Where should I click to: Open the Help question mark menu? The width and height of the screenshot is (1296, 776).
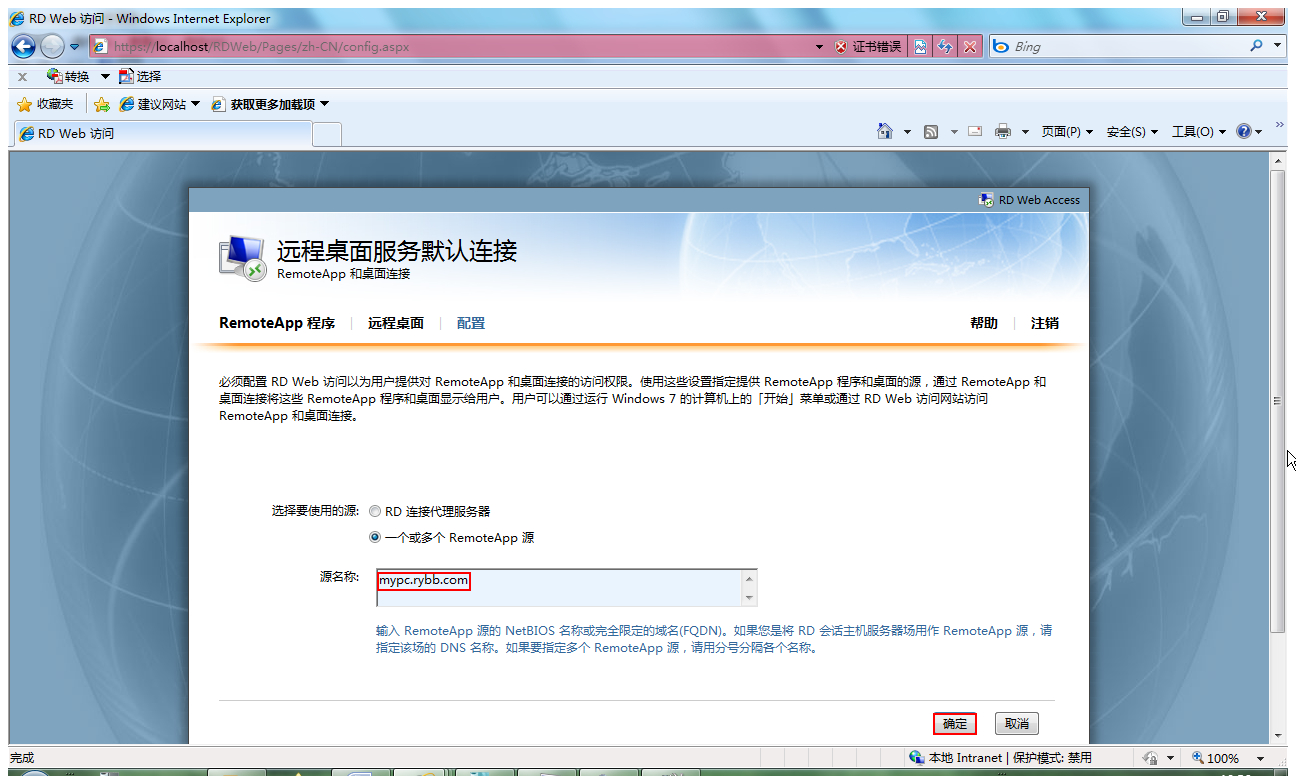tap(1249, 132)
